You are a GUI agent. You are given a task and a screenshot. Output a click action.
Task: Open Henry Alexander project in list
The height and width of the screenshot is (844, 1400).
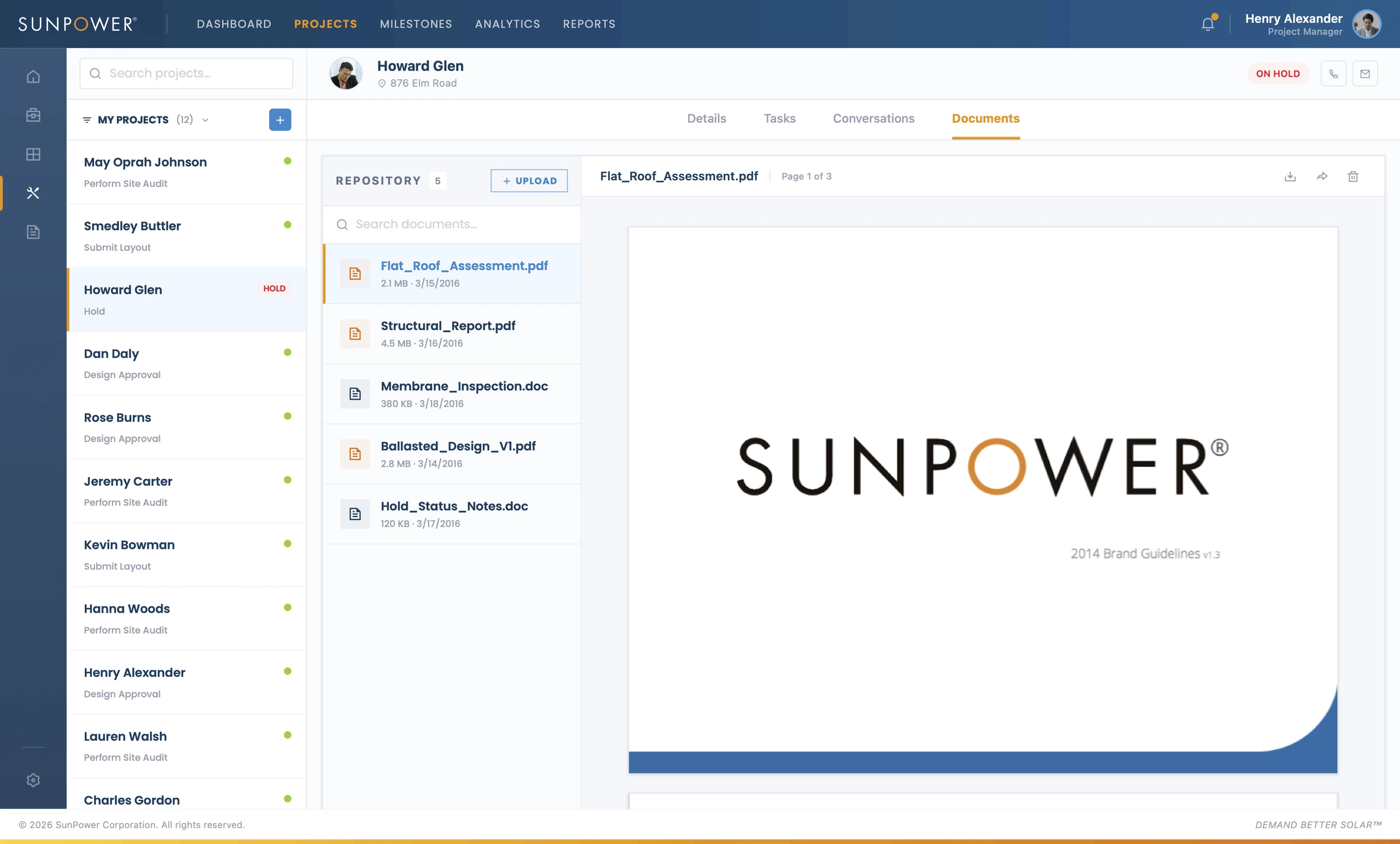186,683
